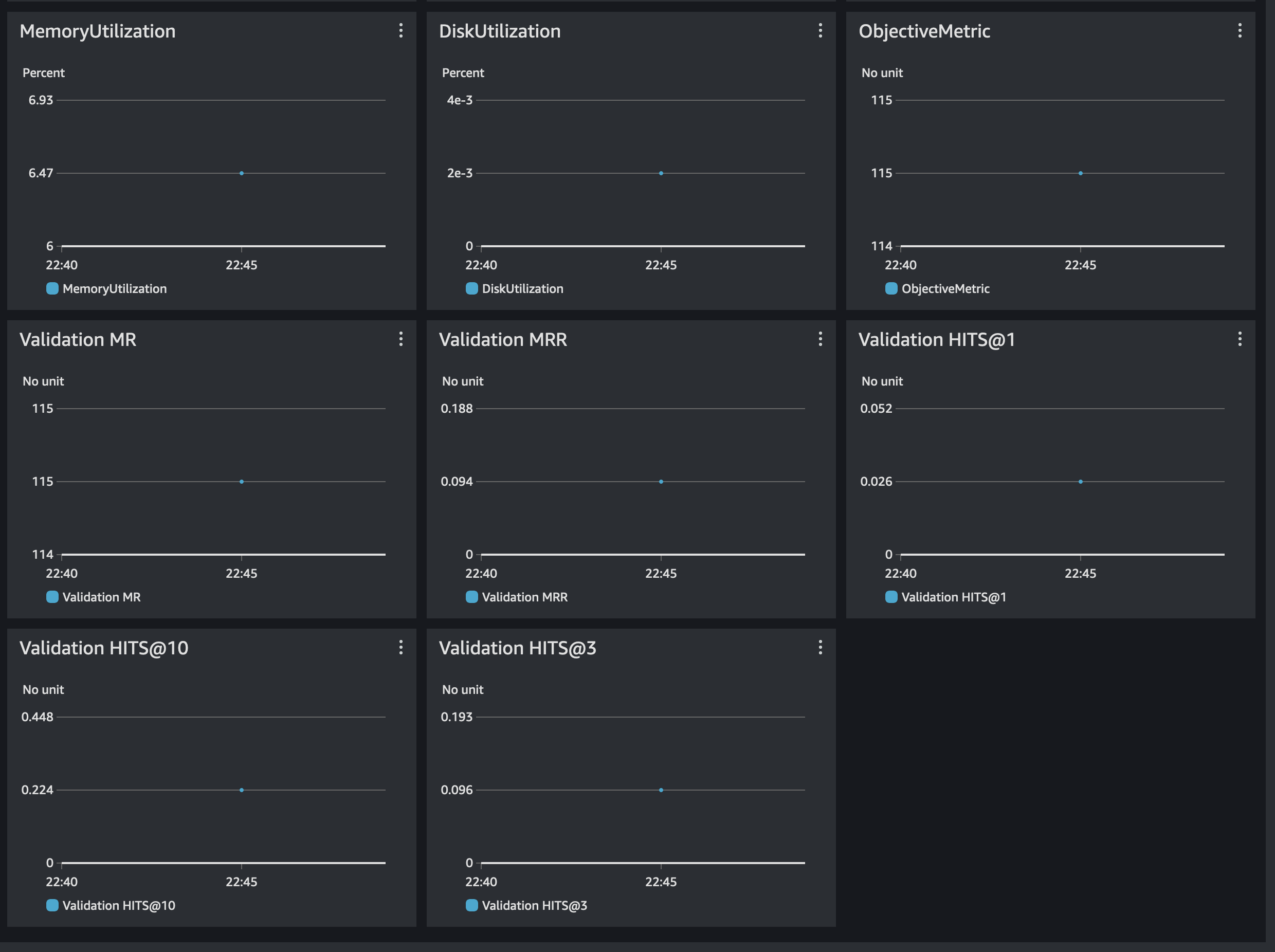Open DiskUtilization widget actions menu

tap(820, 30)
